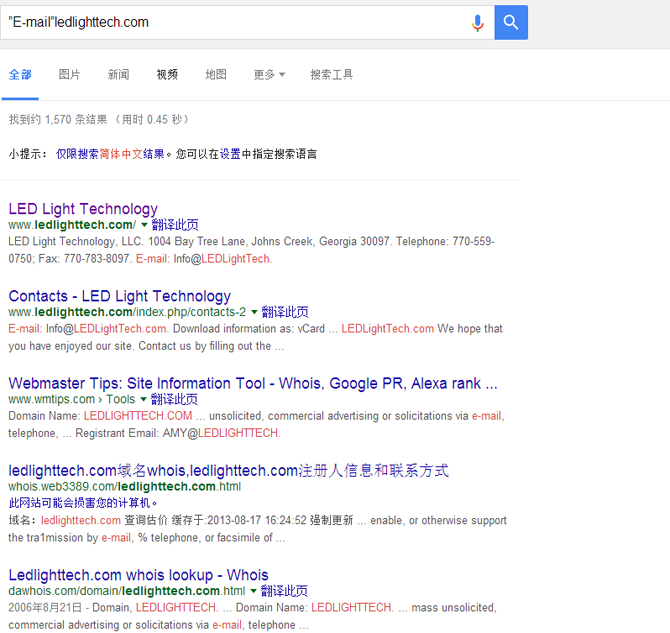Click the blue magnifier search button

511,22
